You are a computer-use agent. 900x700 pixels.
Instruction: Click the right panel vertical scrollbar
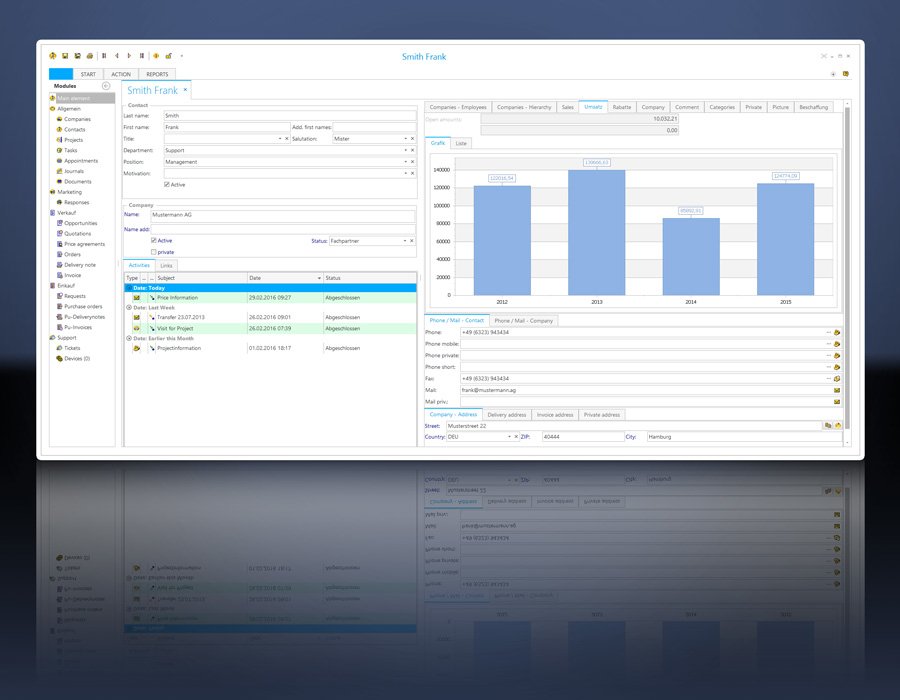click(847, 267)
